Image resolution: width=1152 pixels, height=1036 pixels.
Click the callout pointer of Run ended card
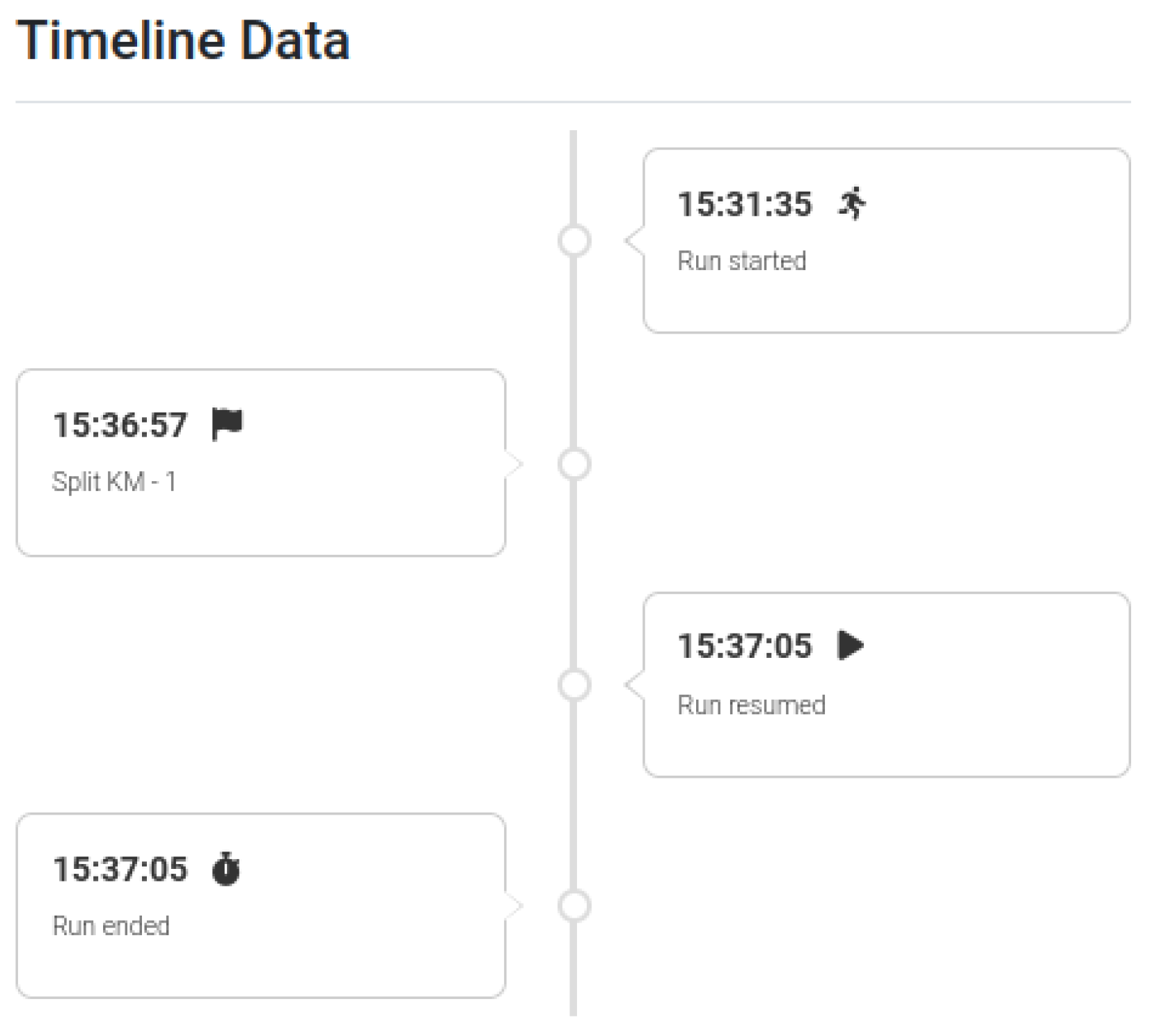[x=513, y=906]
